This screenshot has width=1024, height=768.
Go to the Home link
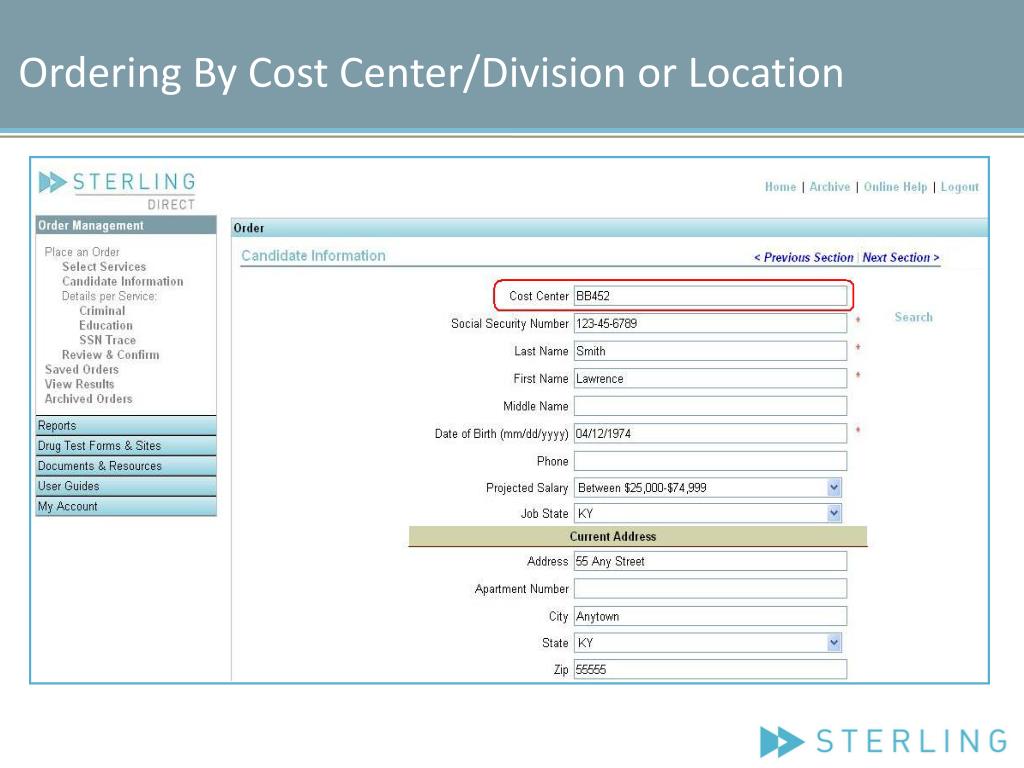[780, 187]
